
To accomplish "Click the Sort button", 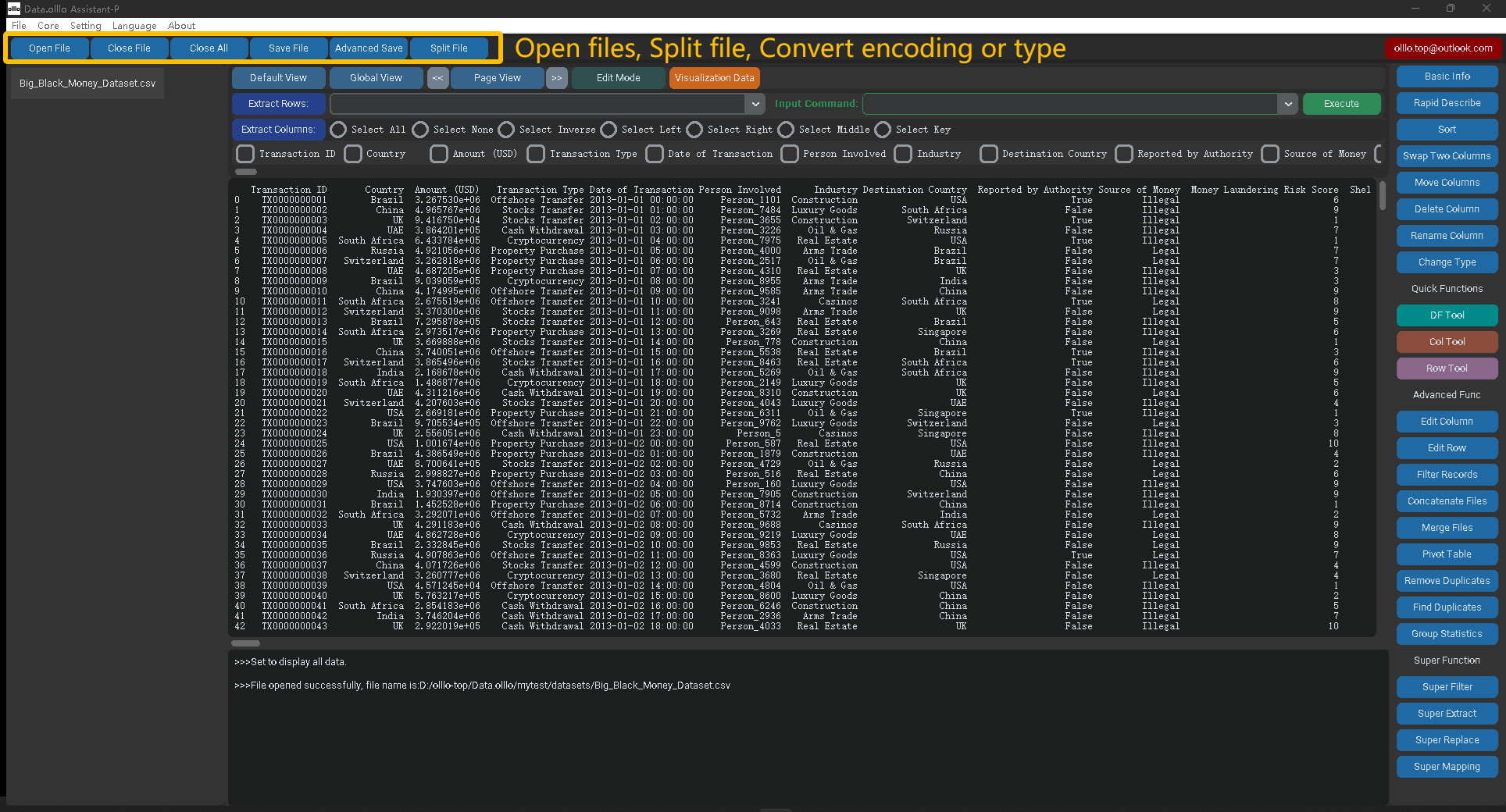I will point(1447,130).
